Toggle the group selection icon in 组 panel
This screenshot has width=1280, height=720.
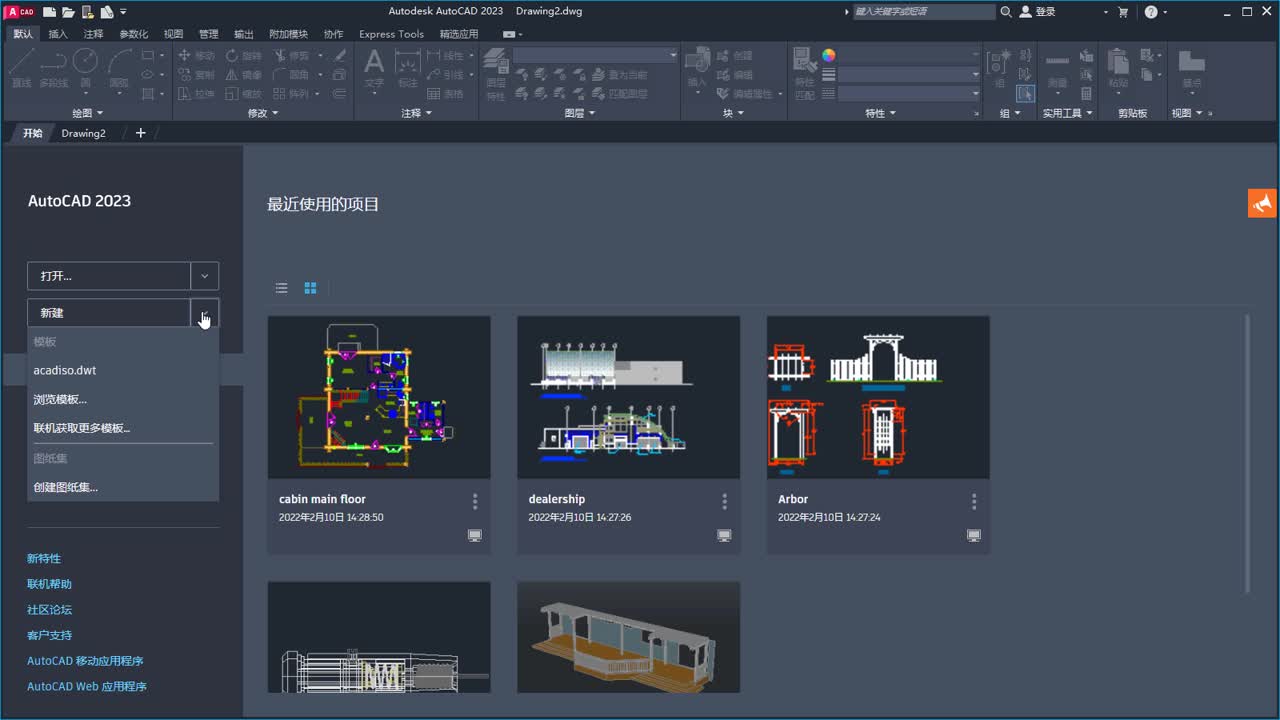click(x=1025, y=93)
